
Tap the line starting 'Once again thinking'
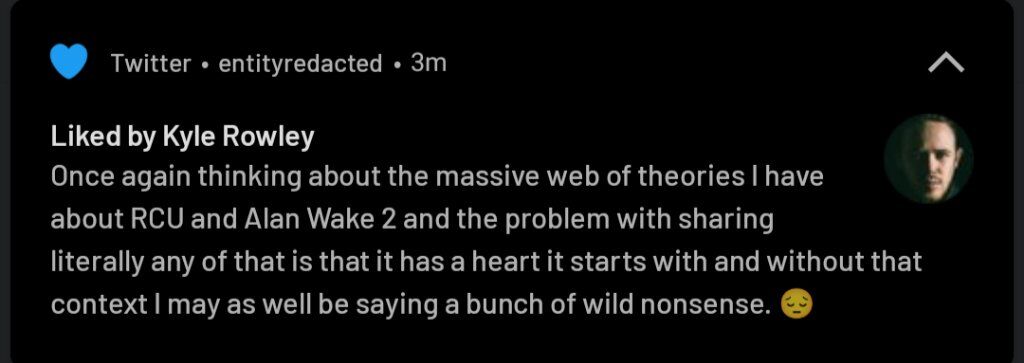437,178
